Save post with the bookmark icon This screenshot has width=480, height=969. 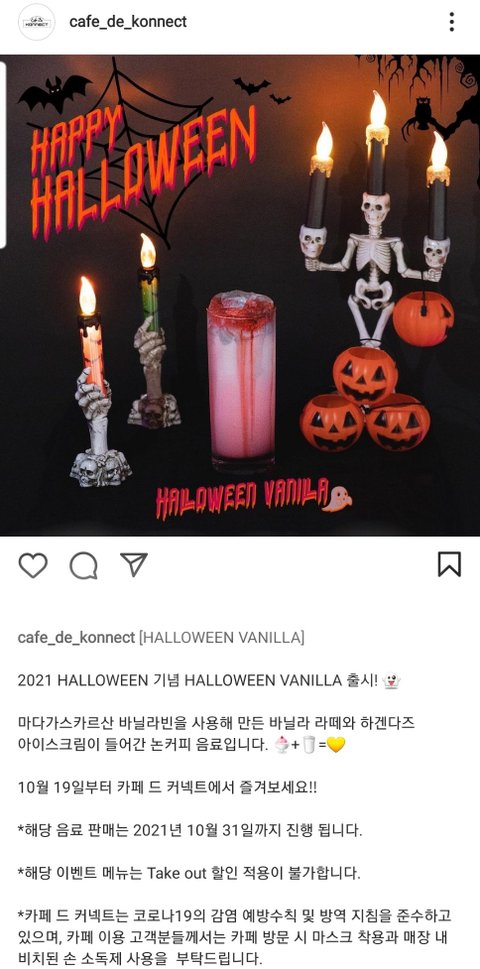[x=449, y=564]
